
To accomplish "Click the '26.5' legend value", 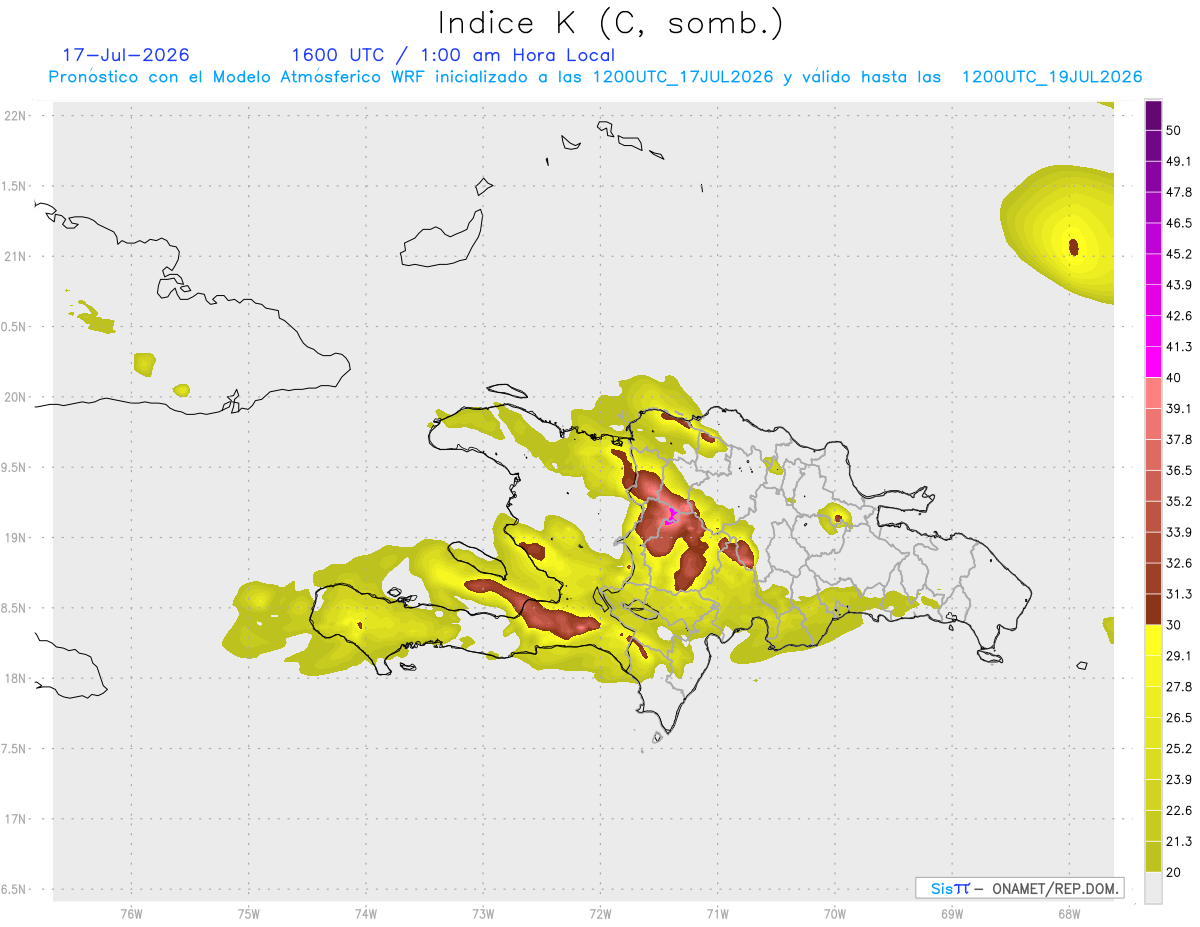I will pos(1179,718).
